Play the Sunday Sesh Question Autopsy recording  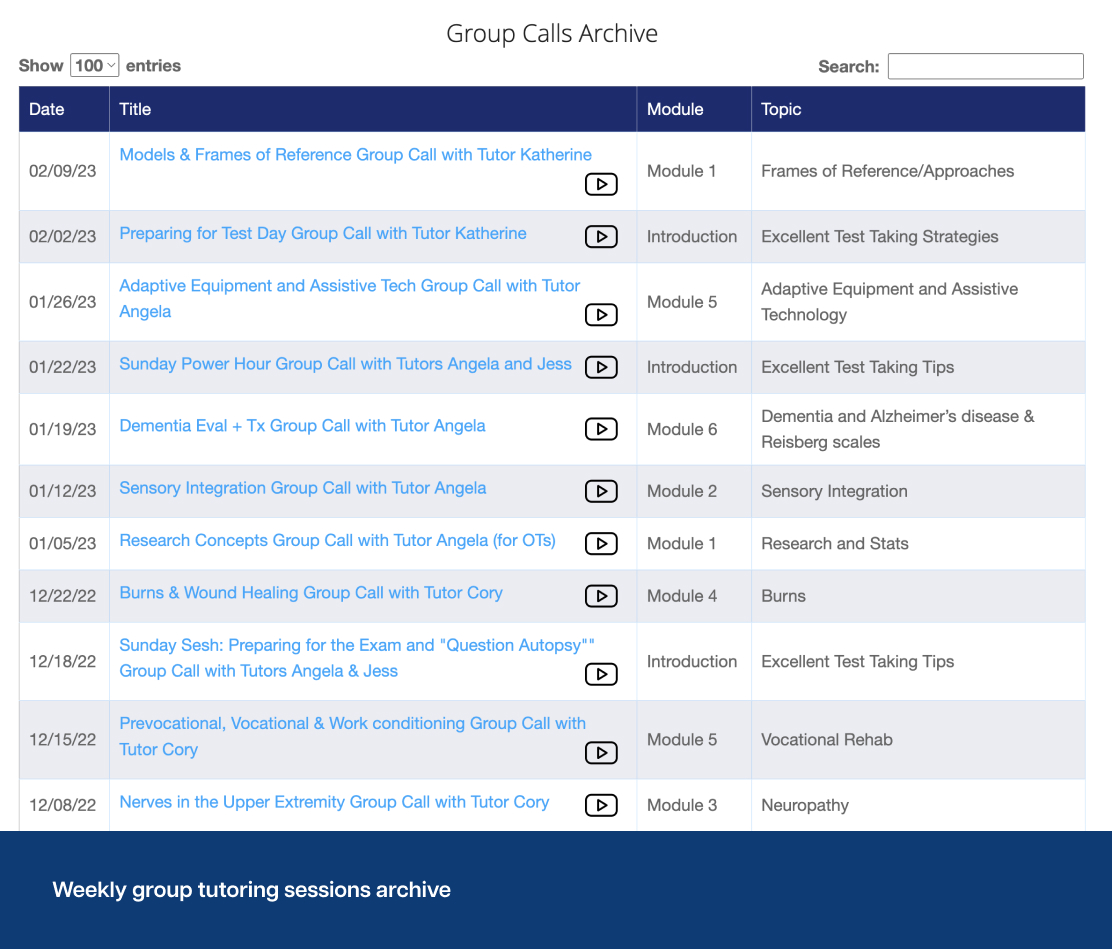click(x=601, y=674)
